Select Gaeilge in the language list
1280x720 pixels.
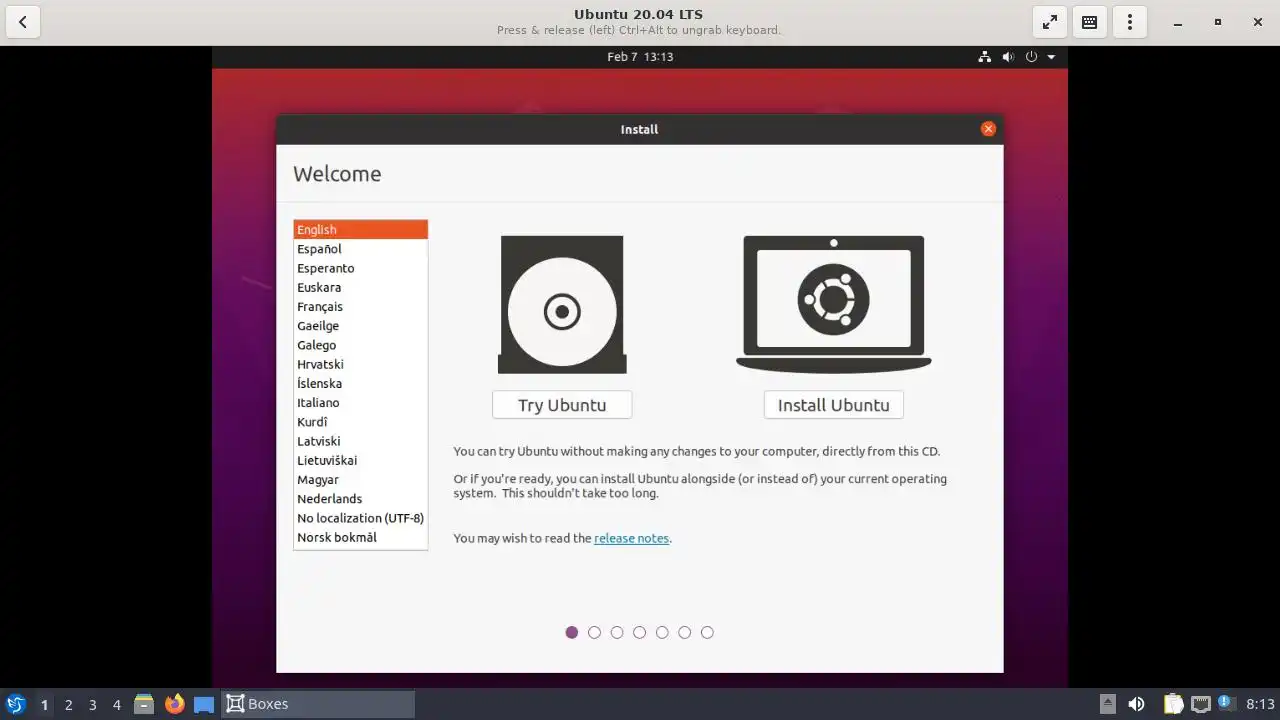[x=360, y=326]
